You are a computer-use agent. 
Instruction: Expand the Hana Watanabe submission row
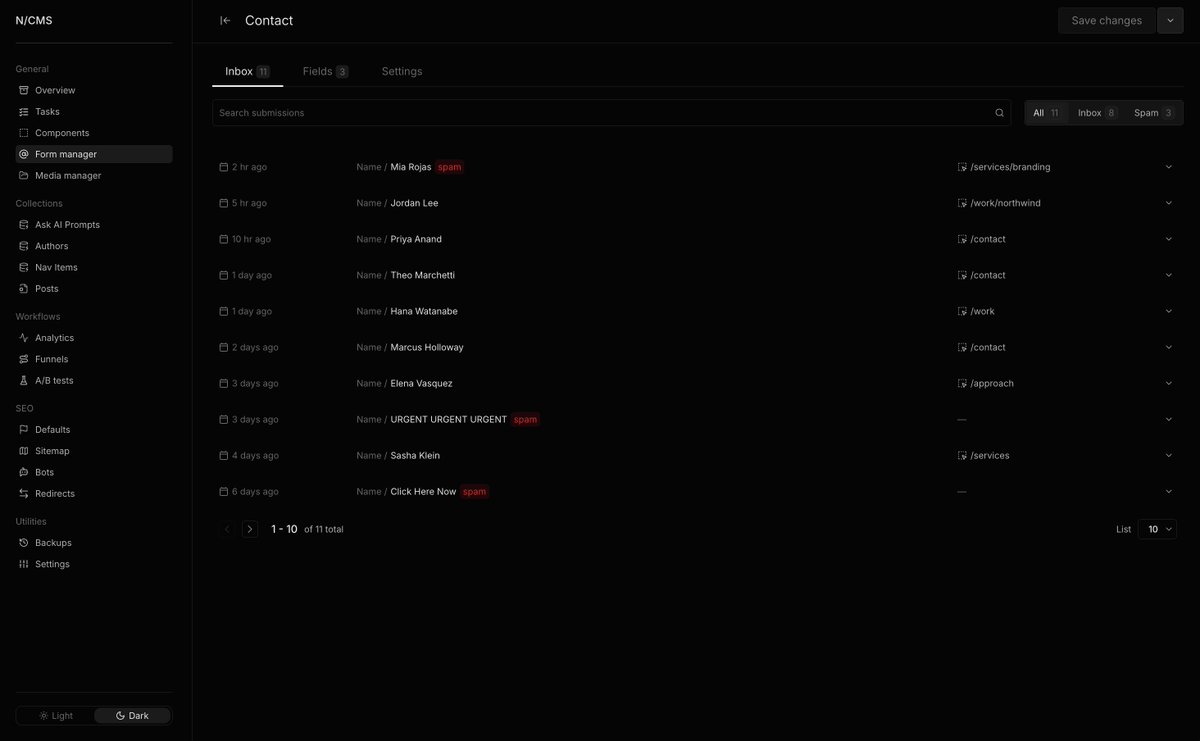[x=1168, y=311]
